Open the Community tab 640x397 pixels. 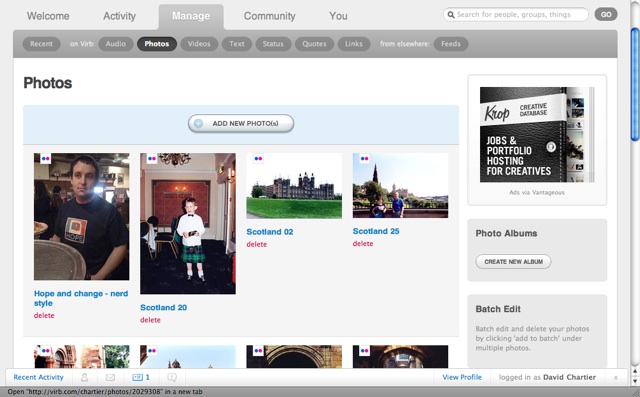coord(269,16)
